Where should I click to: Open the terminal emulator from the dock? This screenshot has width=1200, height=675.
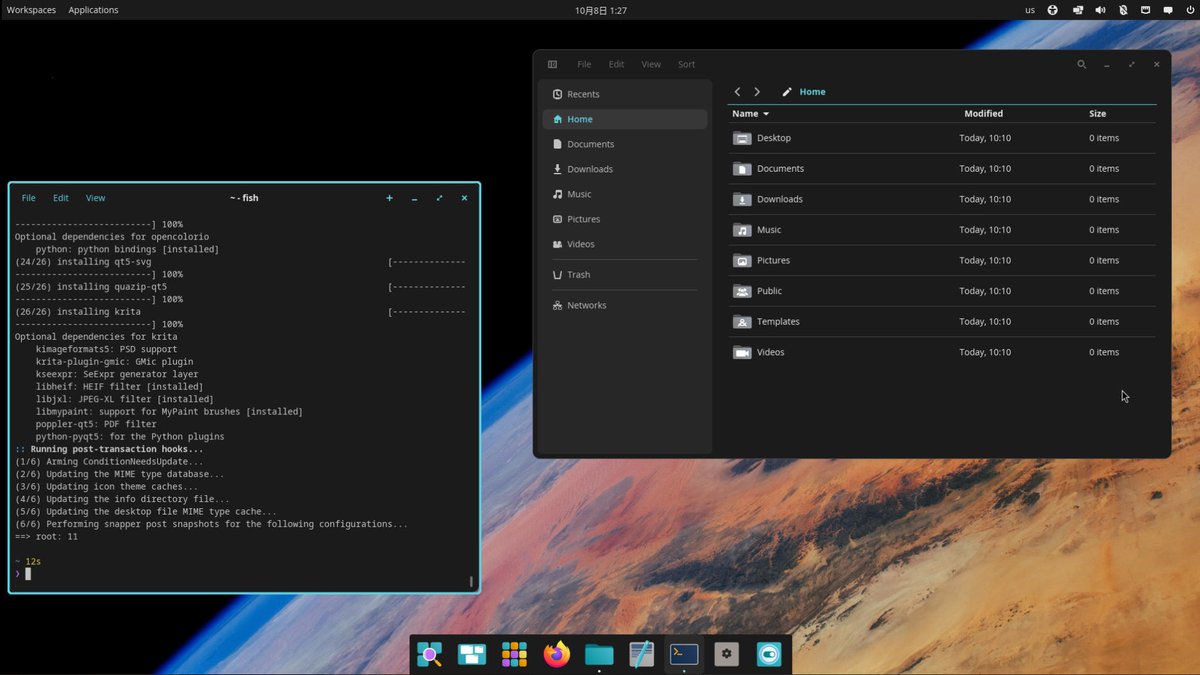[x=683, y=654]
